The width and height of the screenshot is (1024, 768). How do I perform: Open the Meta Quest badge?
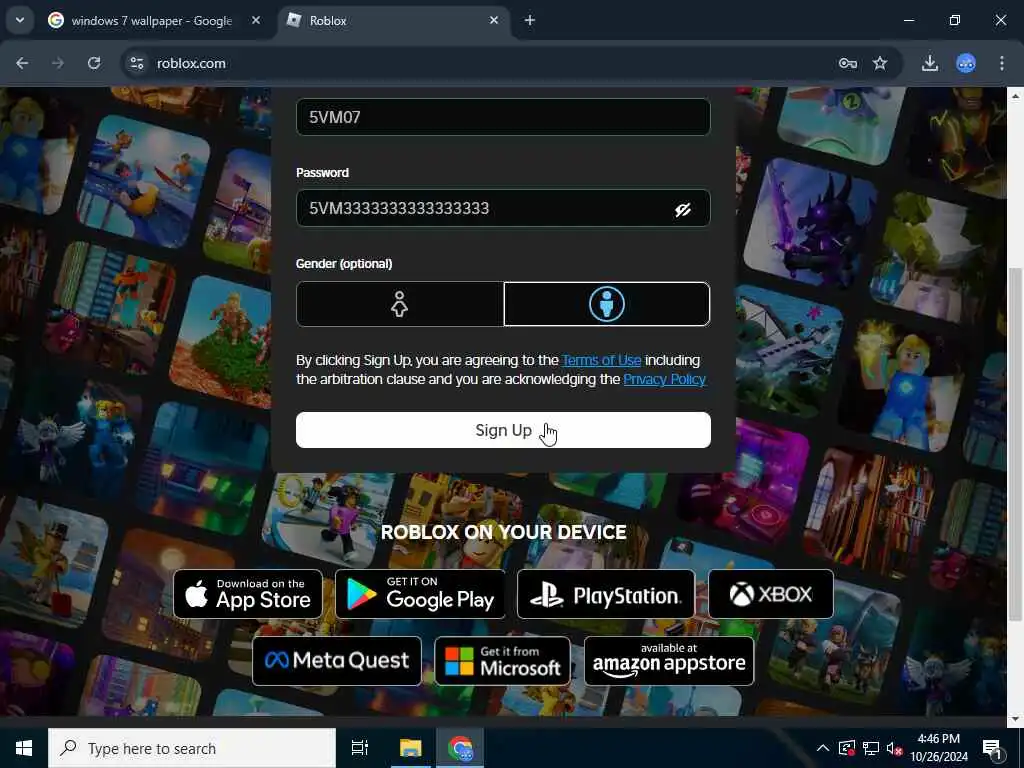337,661
